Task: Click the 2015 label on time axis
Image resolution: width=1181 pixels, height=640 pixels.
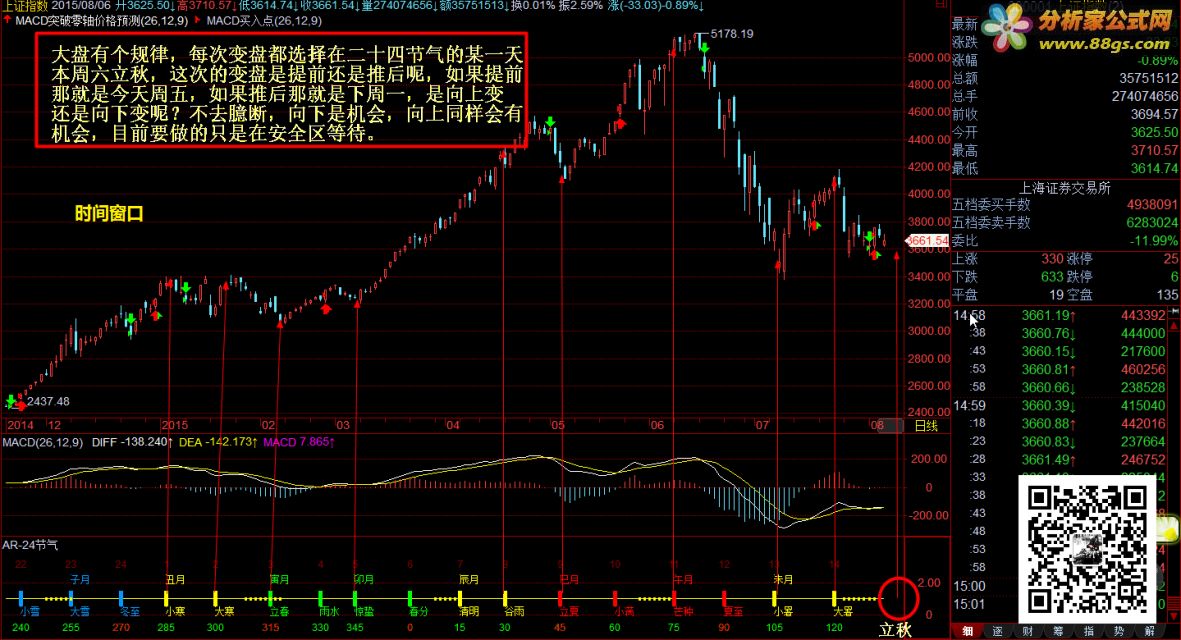Action: point(175,425)
